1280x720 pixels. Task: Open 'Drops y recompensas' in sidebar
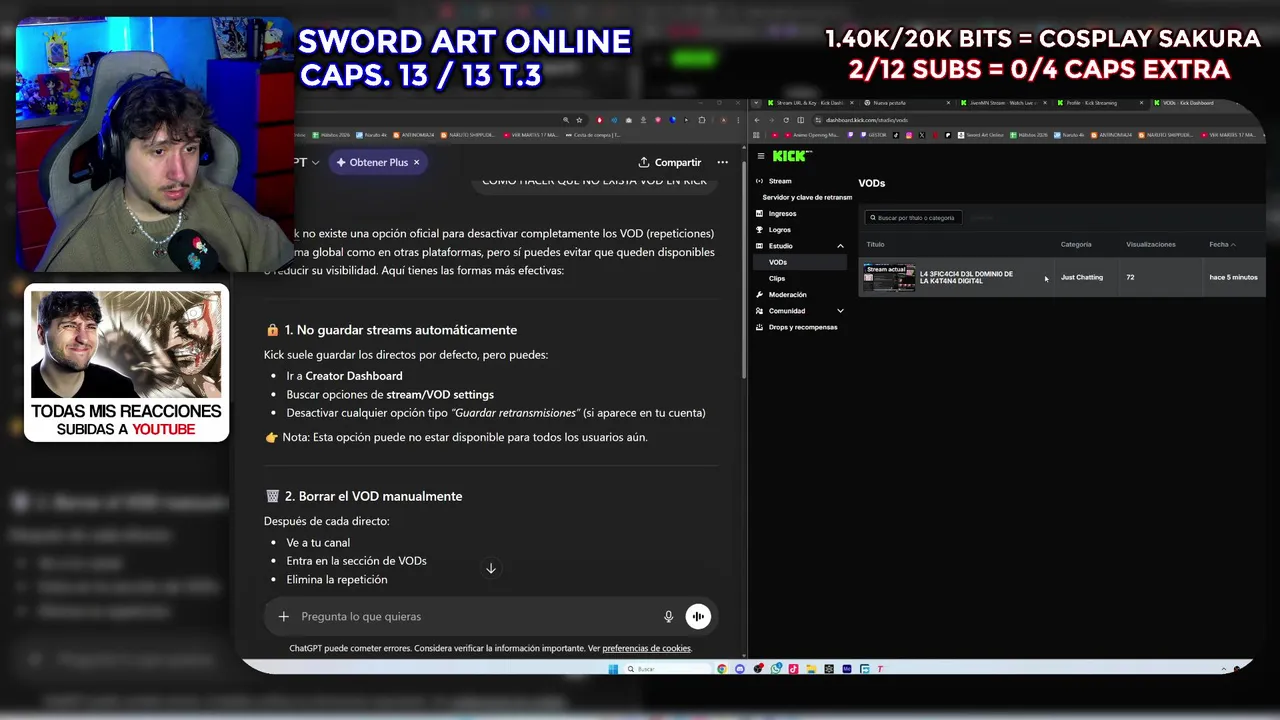(803, 327)
